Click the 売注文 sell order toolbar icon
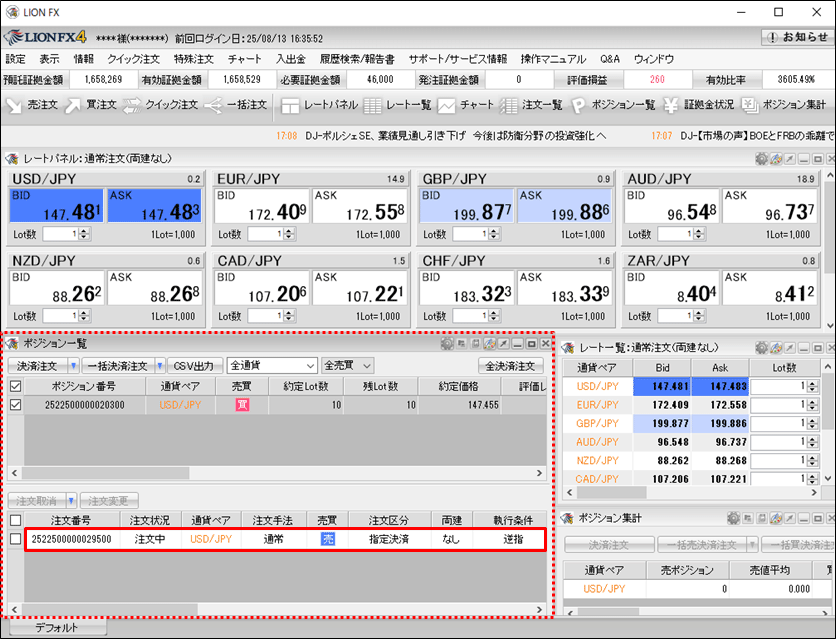Screen dimensions: 836x639 click(32, 104)
